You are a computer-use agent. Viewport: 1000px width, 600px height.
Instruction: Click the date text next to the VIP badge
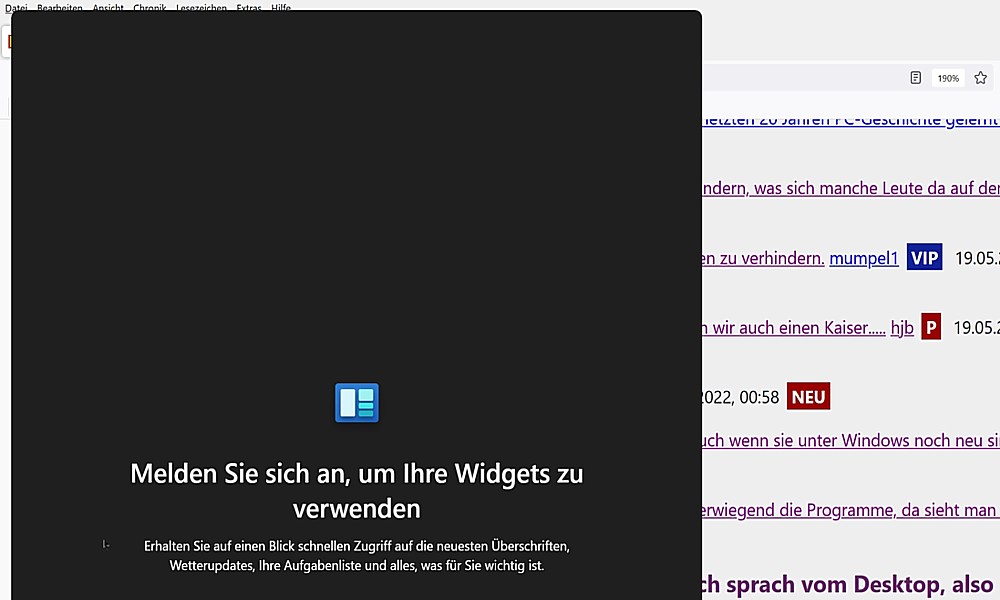coord(977,258)
